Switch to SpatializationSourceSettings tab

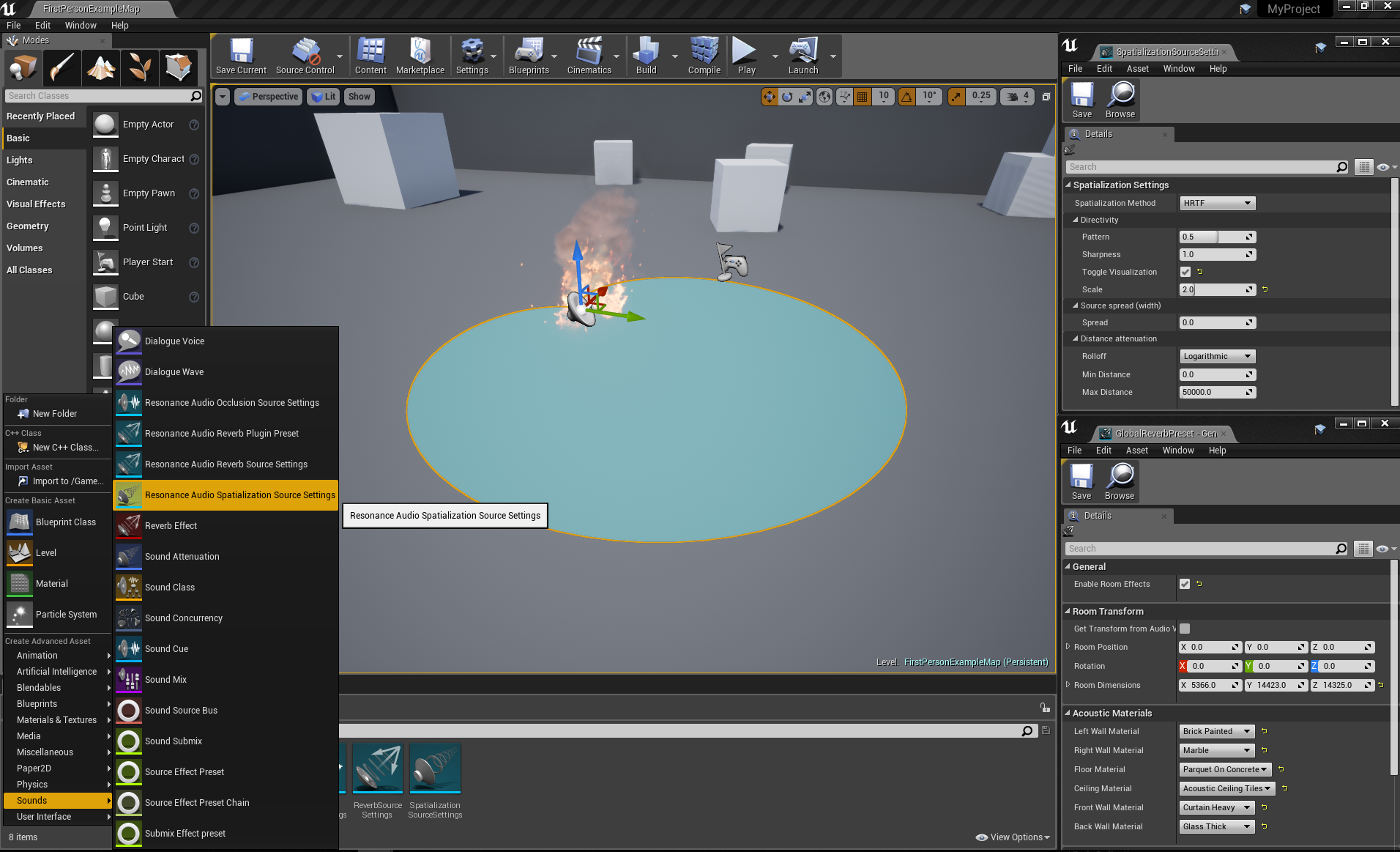click(1166, 52)
